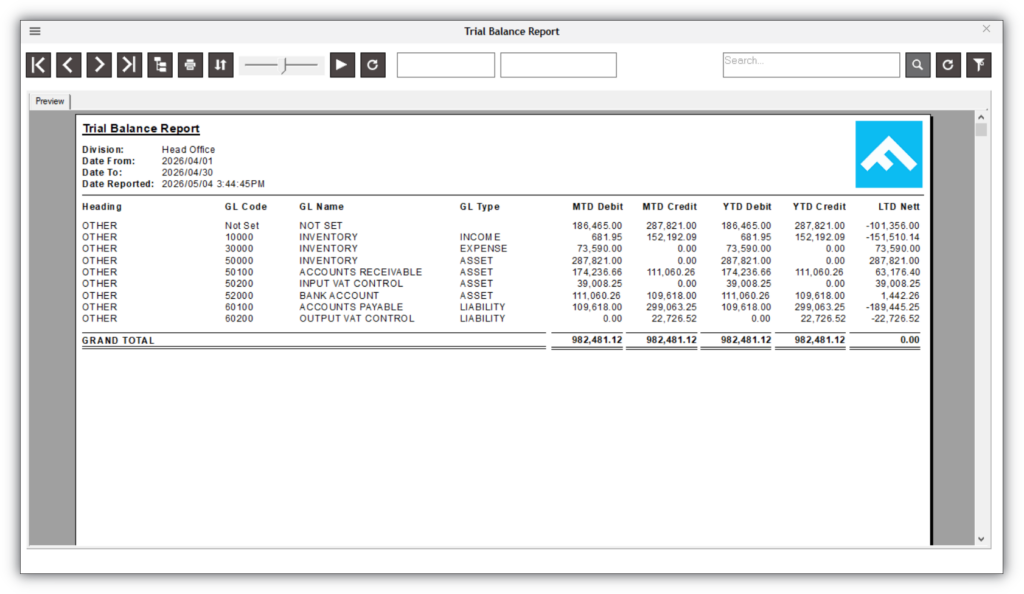The width and height of the screenshot is (1024, 594).
Task: Click the 'MTD Credit' column header
Action: coord(669,206)
